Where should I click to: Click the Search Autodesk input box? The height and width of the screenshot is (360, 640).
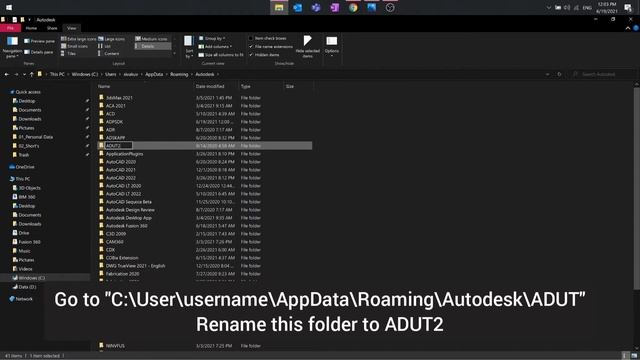point(604,74)
